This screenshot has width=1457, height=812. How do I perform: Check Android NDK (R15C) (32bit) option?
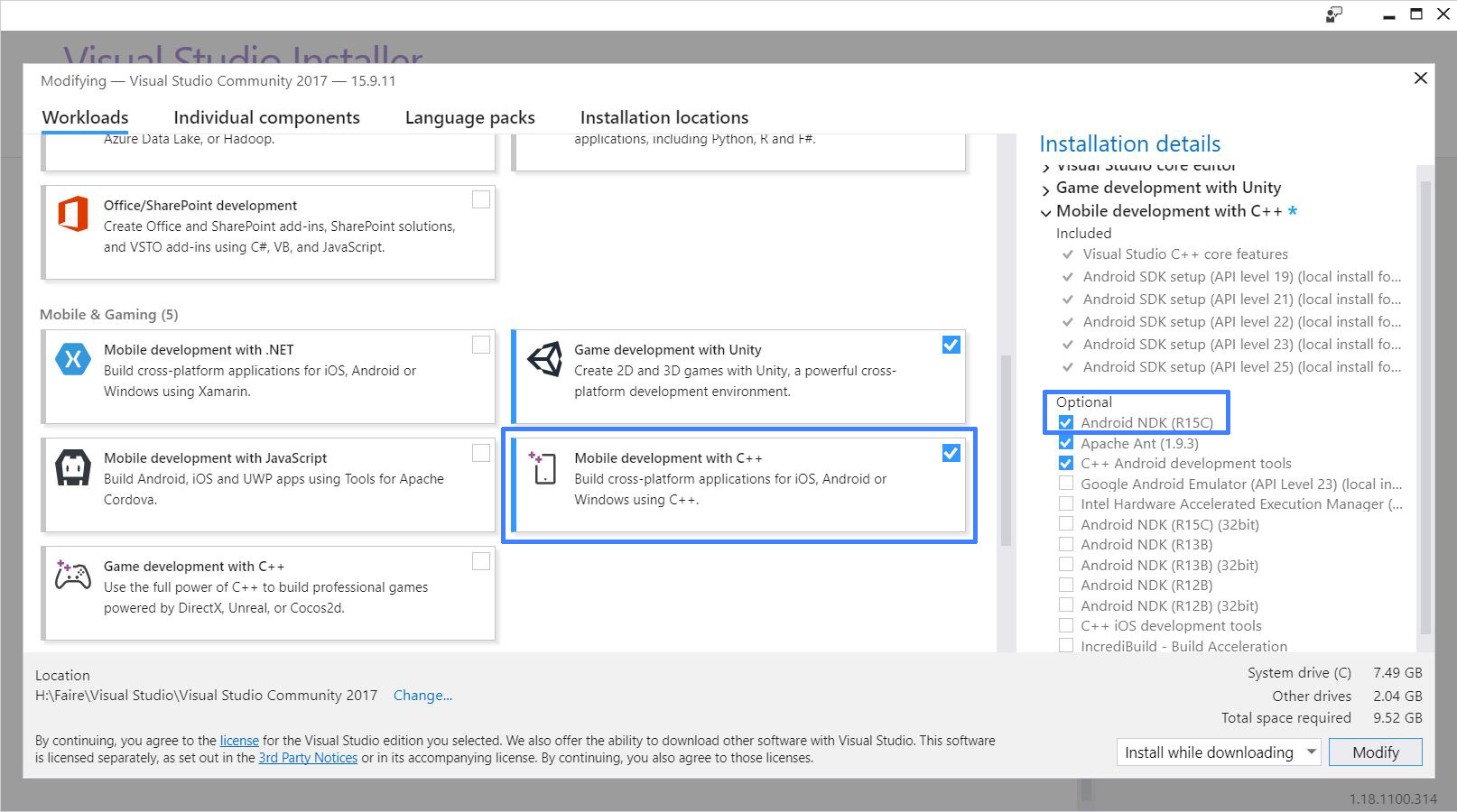point(1066,524)
